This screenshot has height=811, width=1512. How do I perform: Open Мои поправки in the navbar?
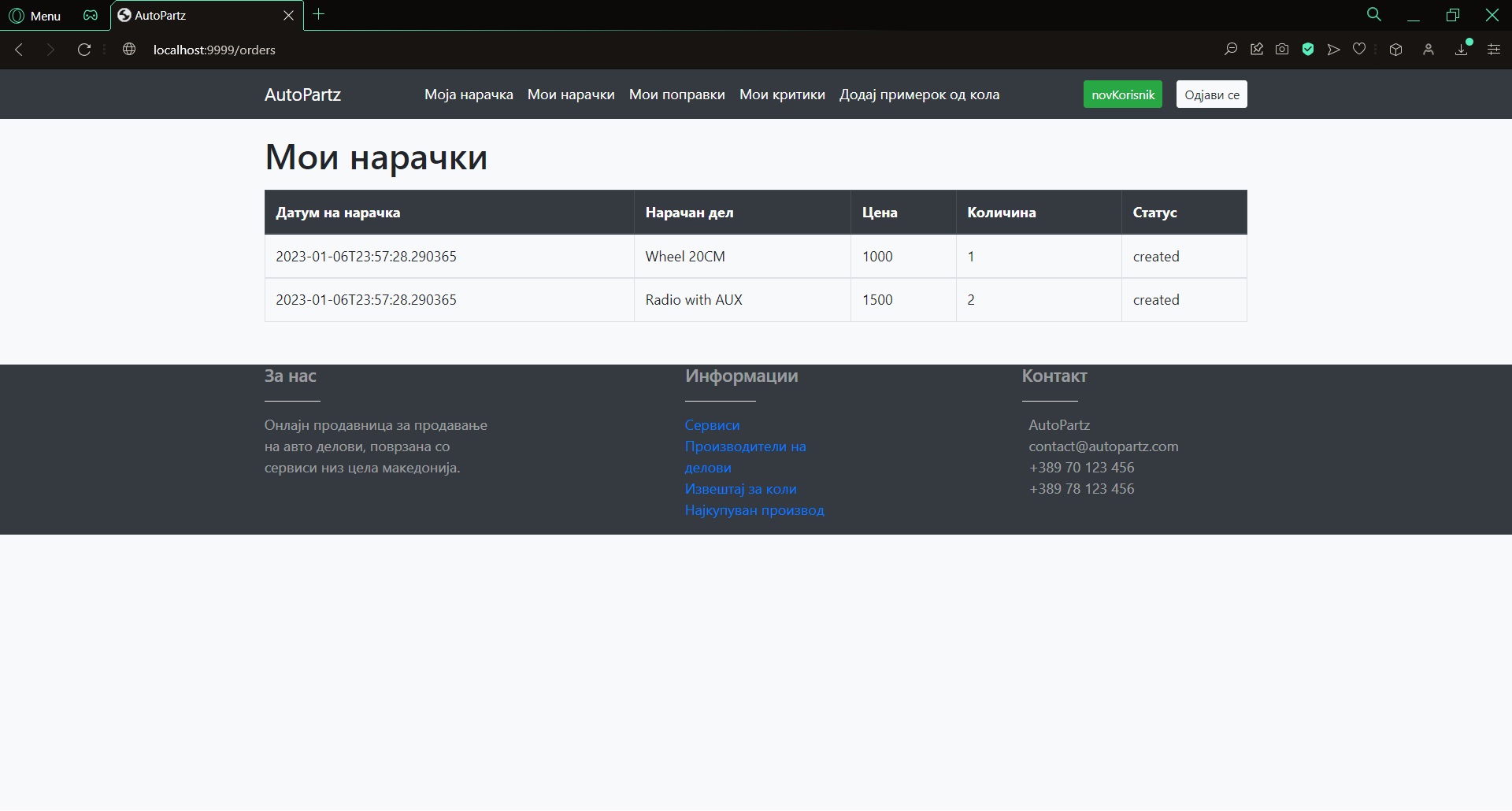[x=676, y=94]
